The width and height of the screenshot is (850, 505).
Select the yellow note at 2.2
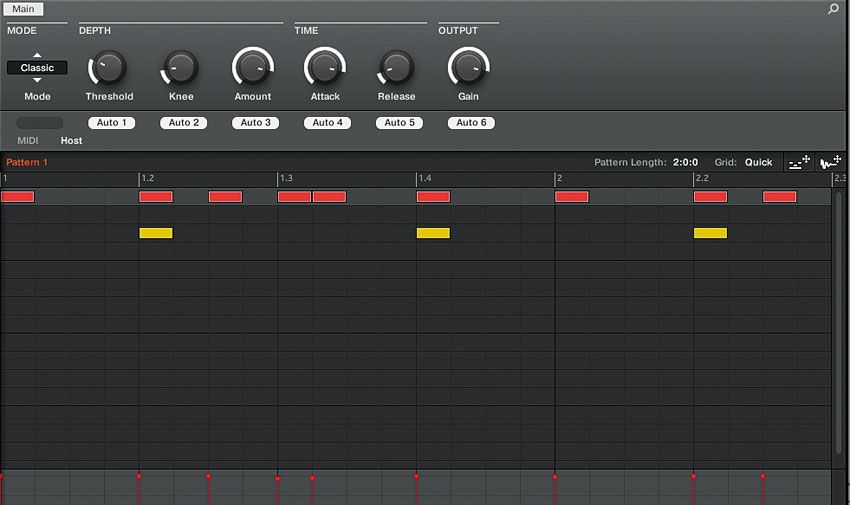point(710,233)
